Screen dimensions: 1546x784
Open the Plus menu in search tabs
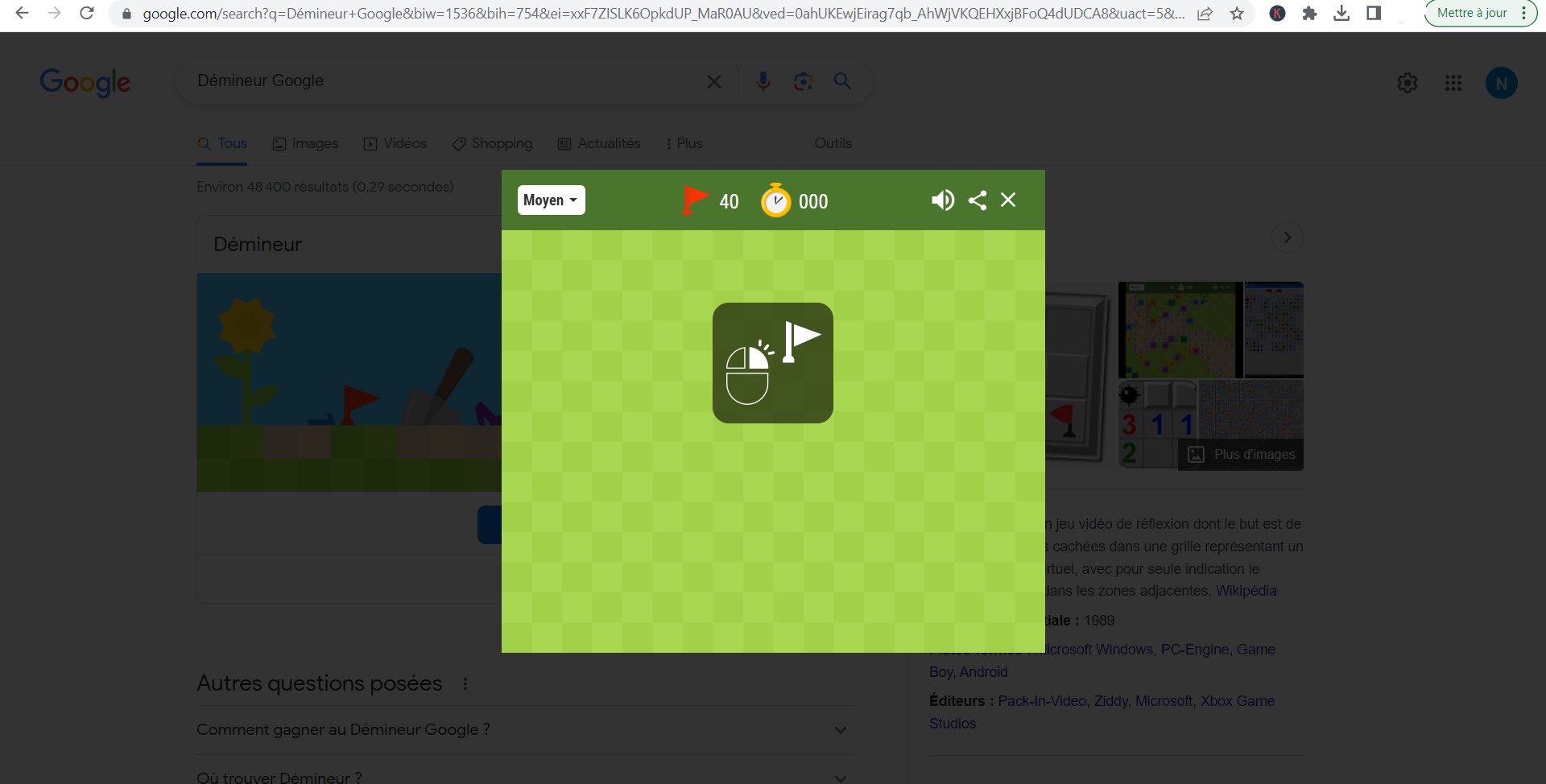tap(684, 143)
